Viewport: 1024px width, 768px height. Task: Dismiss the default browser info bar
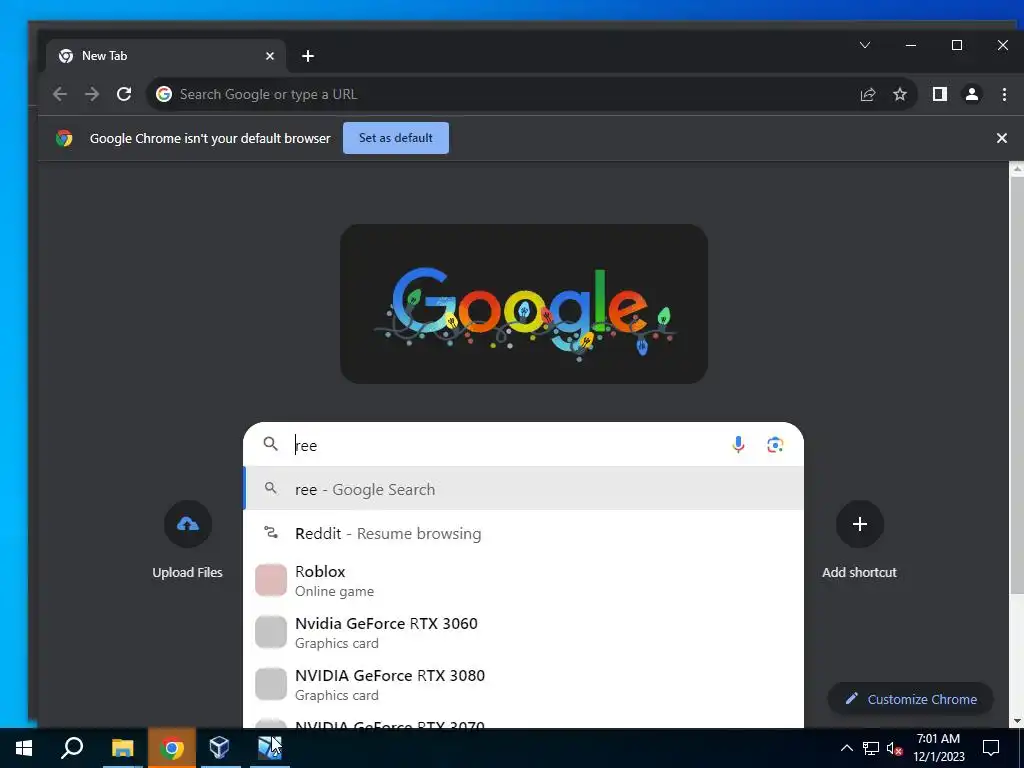tap(1002, 138)
